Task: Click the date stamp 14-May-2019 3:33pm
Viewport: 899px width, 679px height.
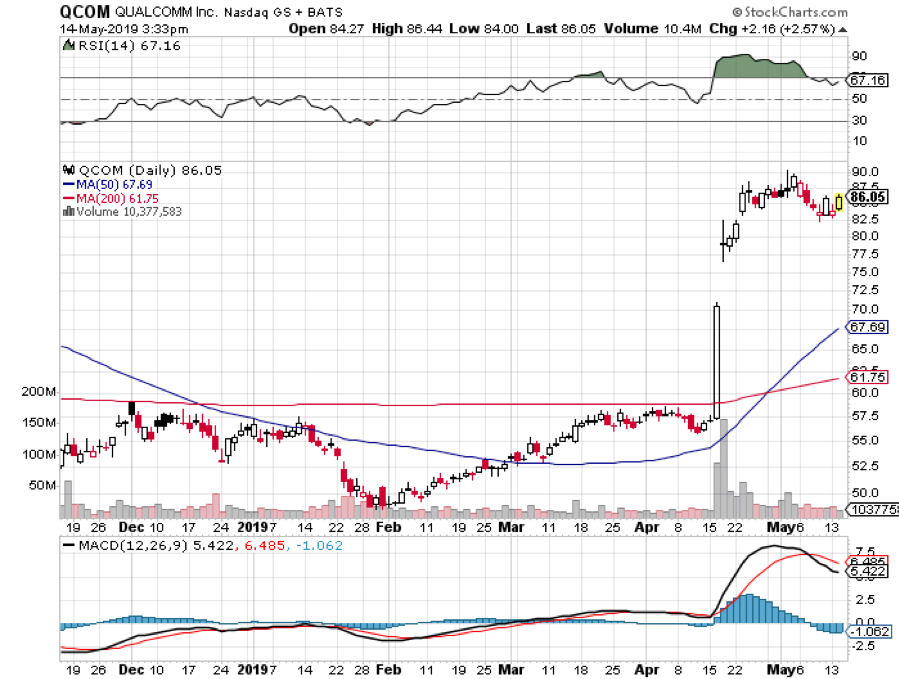Action: click(124, 29)
